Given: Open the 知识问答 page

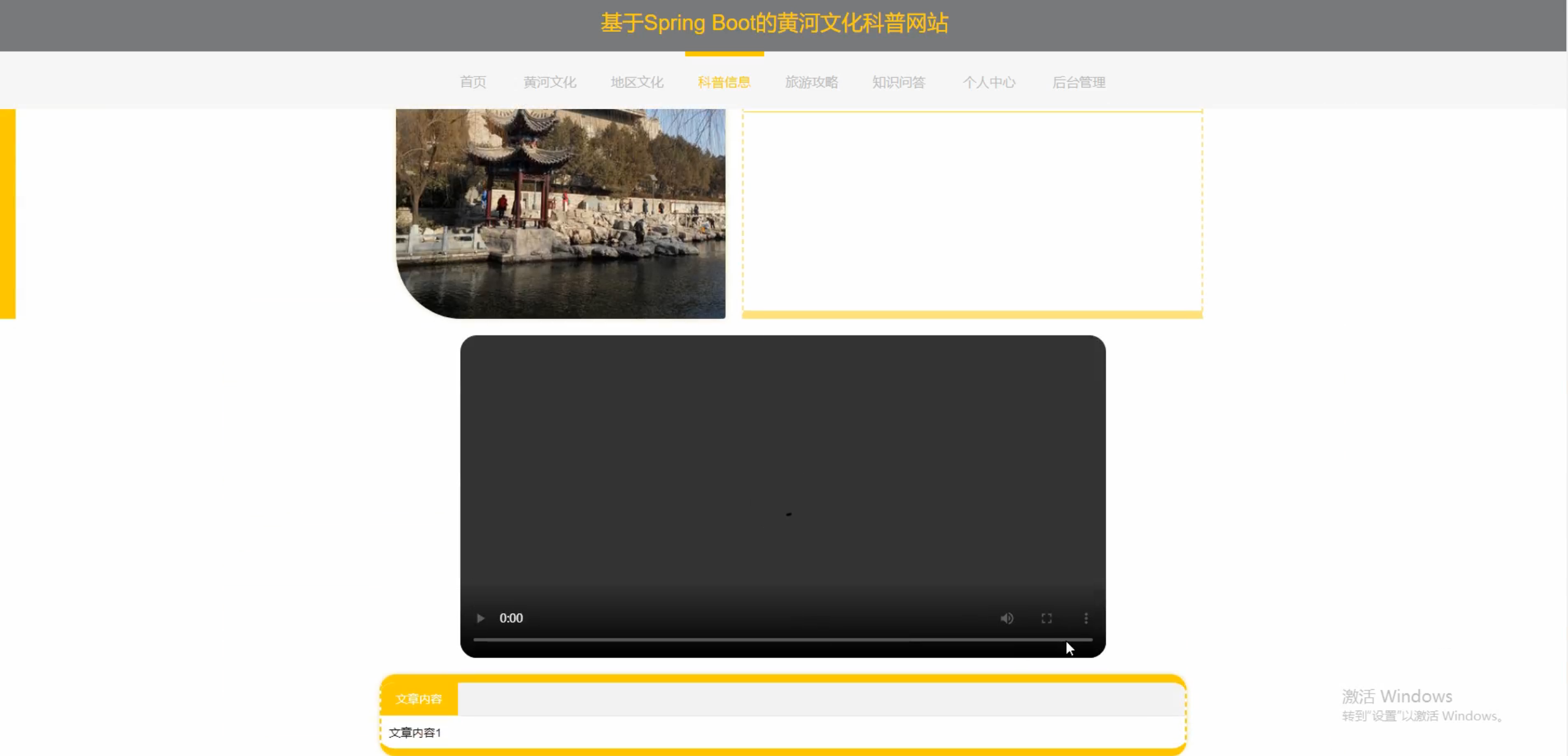Looking at the screenshot, I should pyautogui.click(x=899, y=82).
